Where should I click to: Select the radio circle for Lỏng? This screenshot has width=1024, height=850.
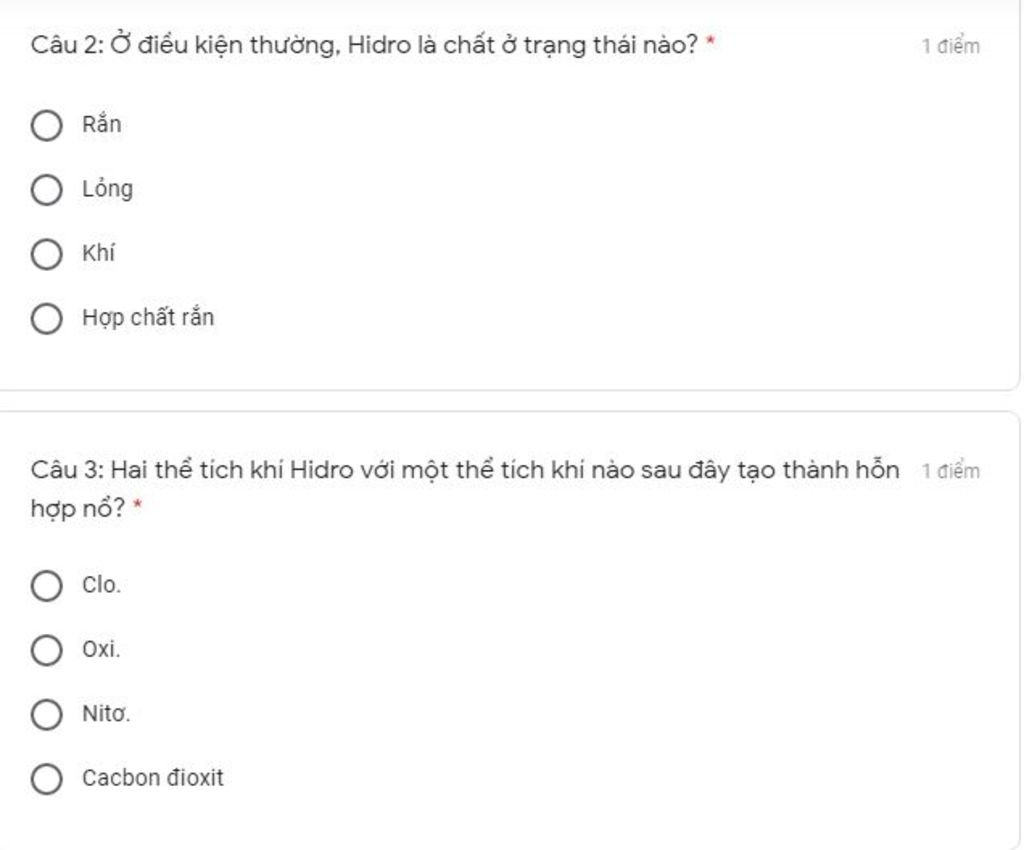click(x=46, y=190)
